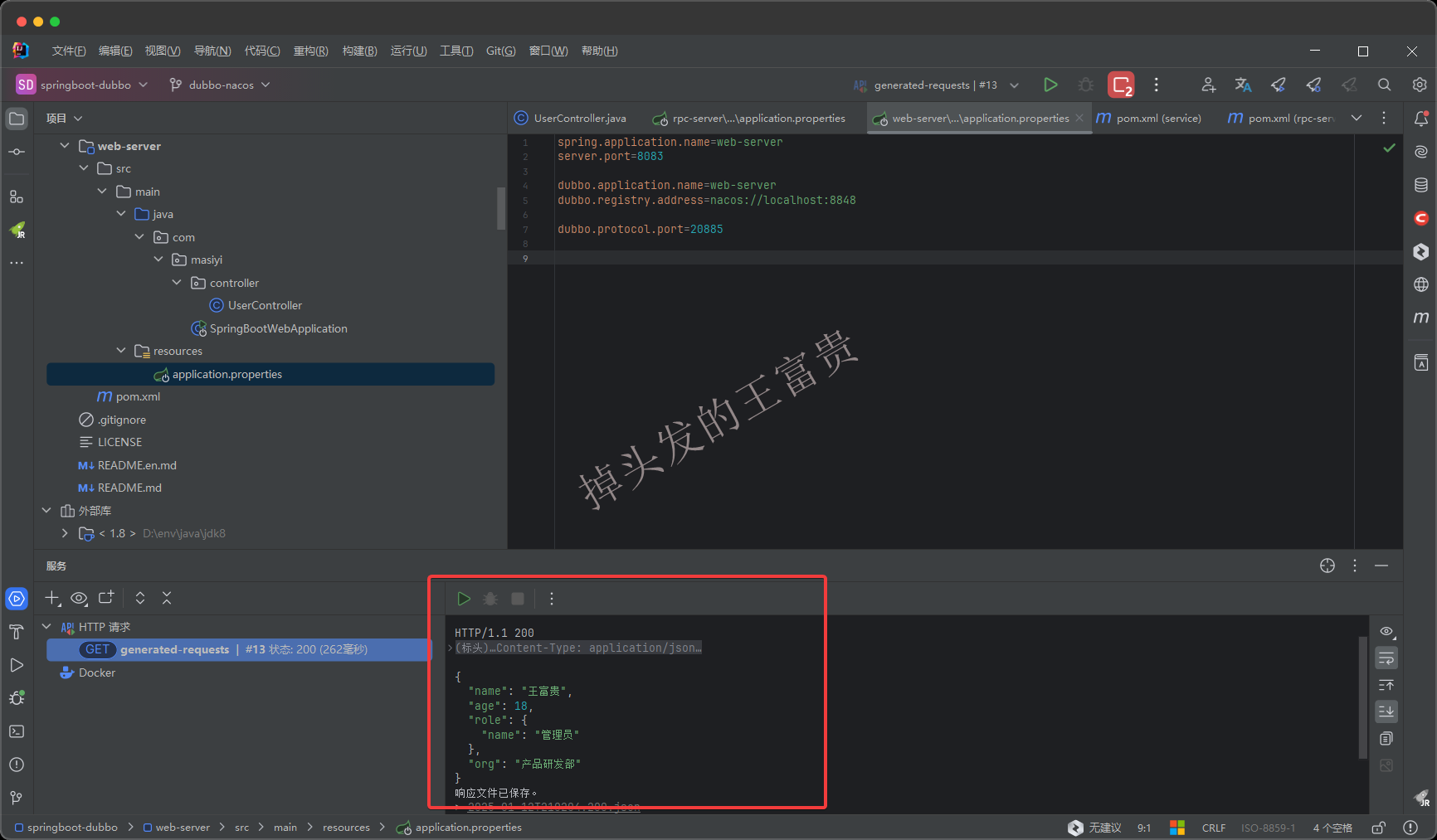Open the Git tool window icon

tap(17, 798)
